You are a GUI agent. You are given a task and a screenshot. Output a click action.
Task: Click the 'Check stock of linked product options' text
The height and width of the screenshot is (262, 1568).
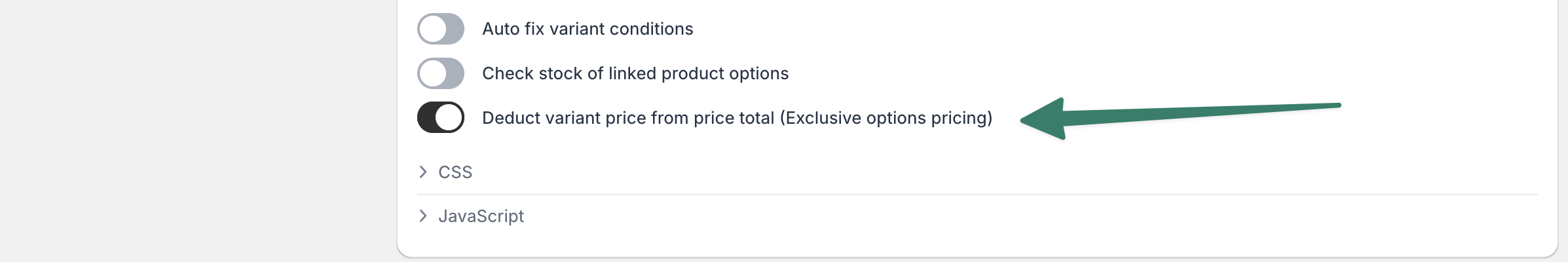pyautogui.click(x=635, y=73)
